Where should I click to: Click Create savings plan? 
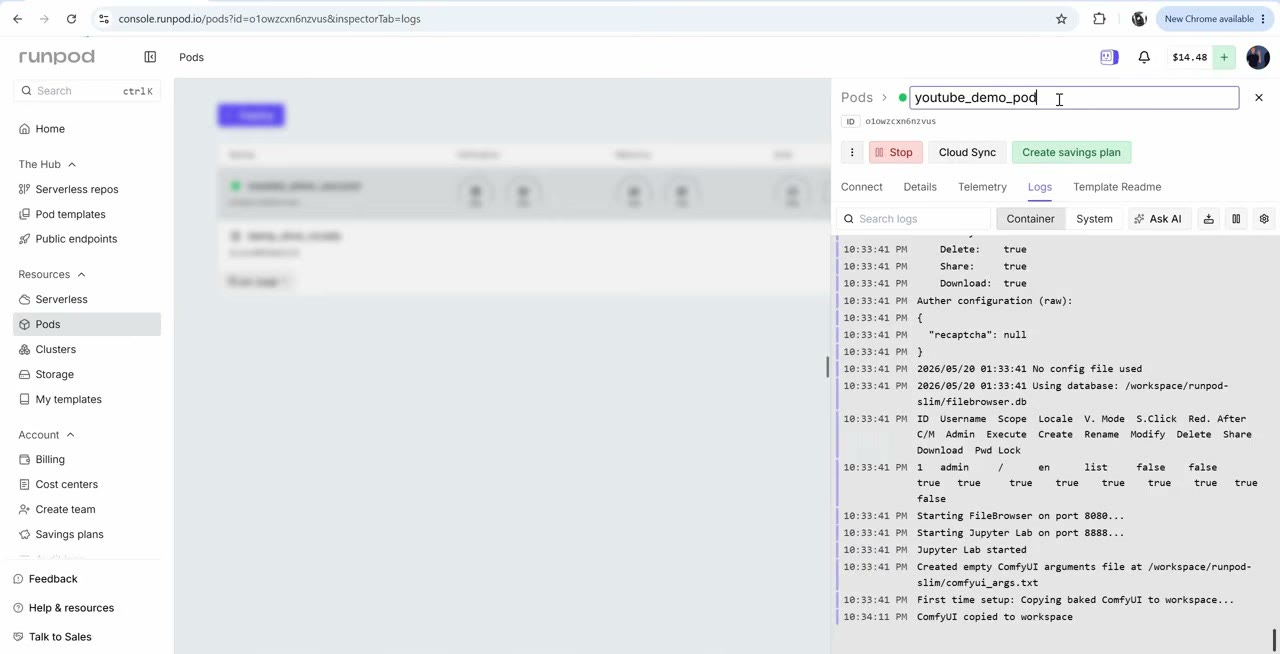[x=1071, y=152]
